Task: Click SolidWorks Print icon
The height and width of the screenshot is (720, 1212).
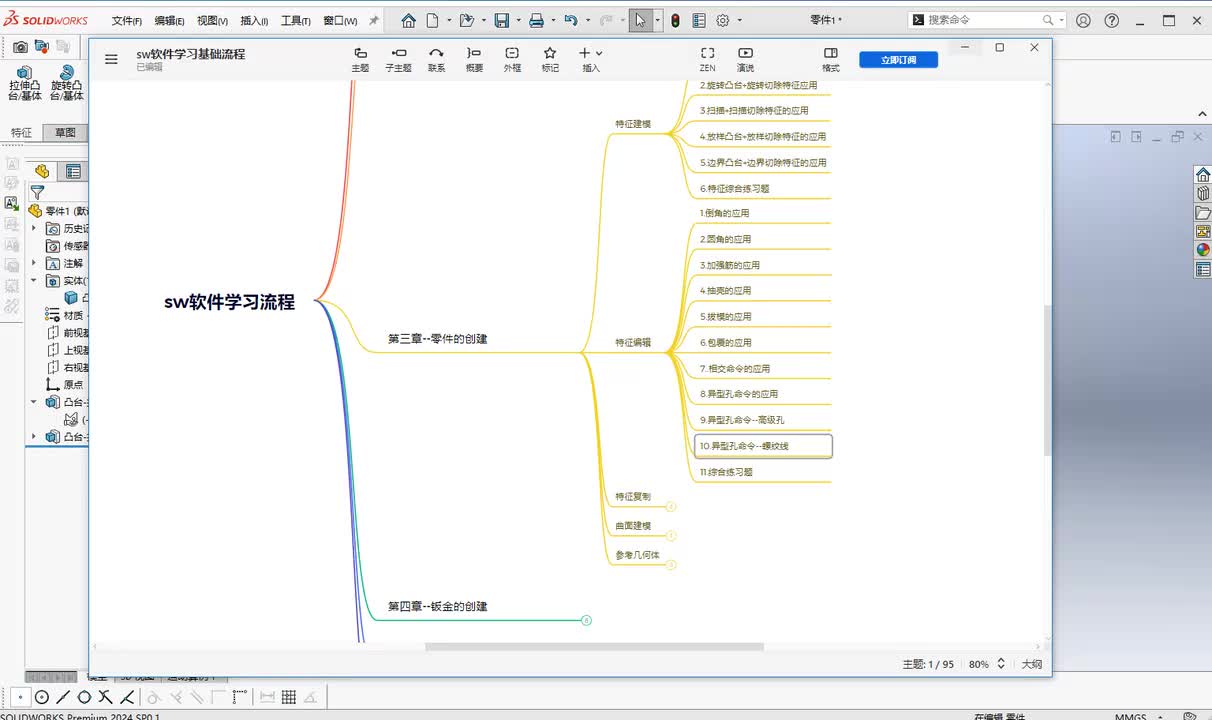Action: (x=536, y=20)
